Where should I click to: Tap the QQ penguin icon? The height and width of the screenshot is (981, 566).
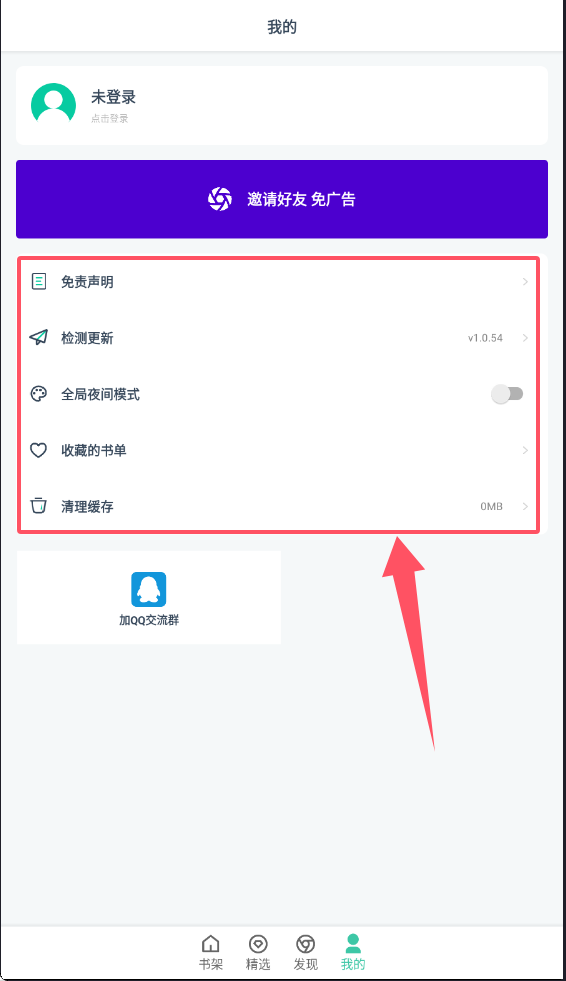click(x=148, y=589)
